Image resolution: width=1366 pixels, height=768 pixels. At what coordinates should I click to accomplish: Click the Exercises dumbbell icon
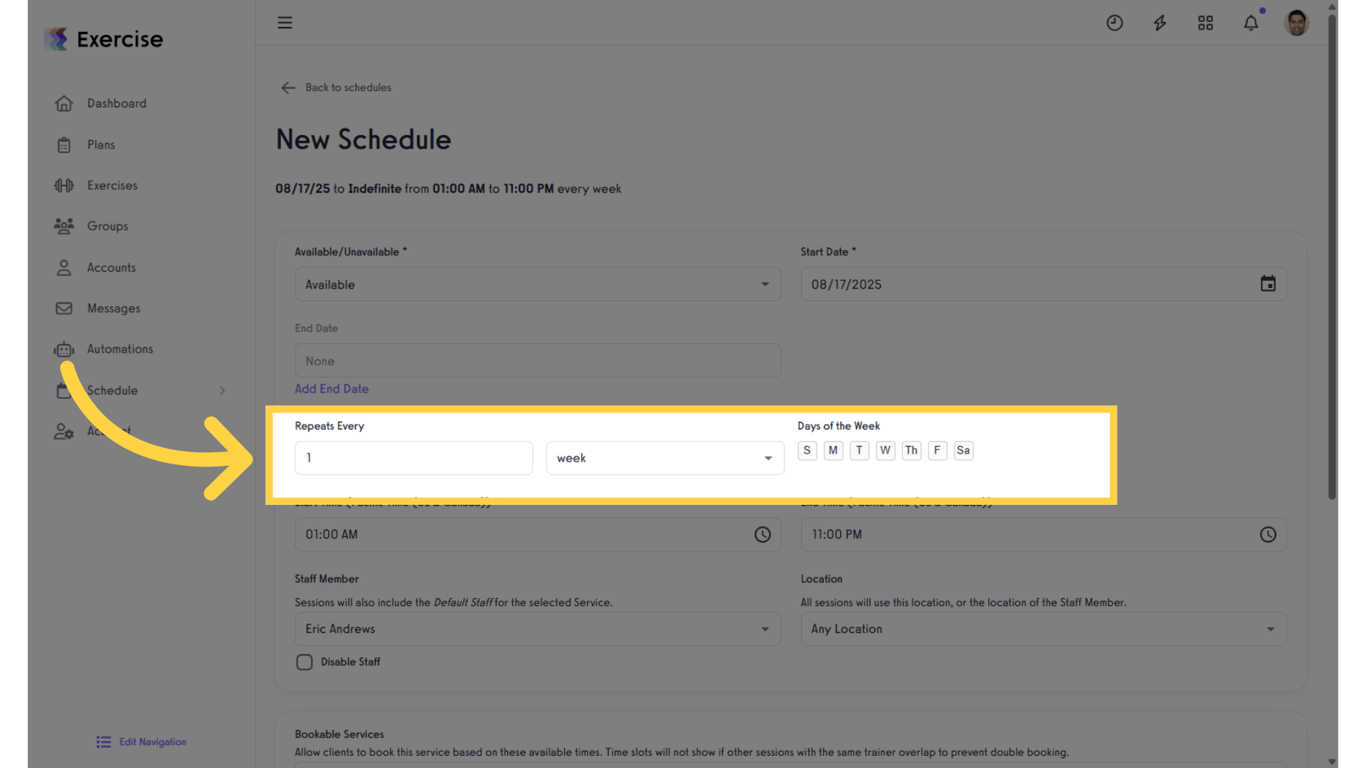(64, 185)
